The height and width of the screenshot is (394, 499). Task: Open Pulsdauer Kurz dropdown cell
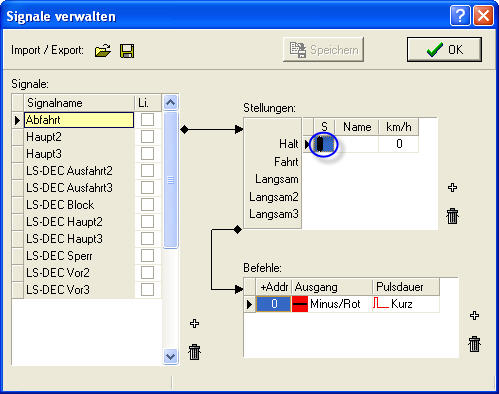[x=406, y=304]
